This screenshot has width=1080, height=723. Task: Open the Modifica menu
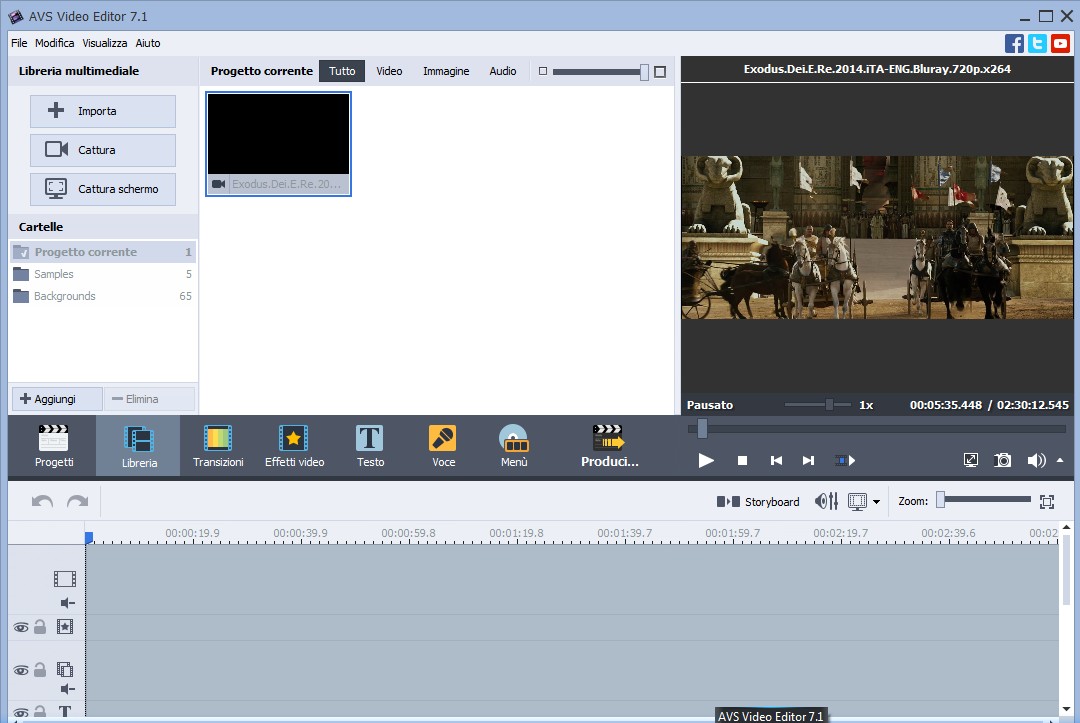coord(54,43)
